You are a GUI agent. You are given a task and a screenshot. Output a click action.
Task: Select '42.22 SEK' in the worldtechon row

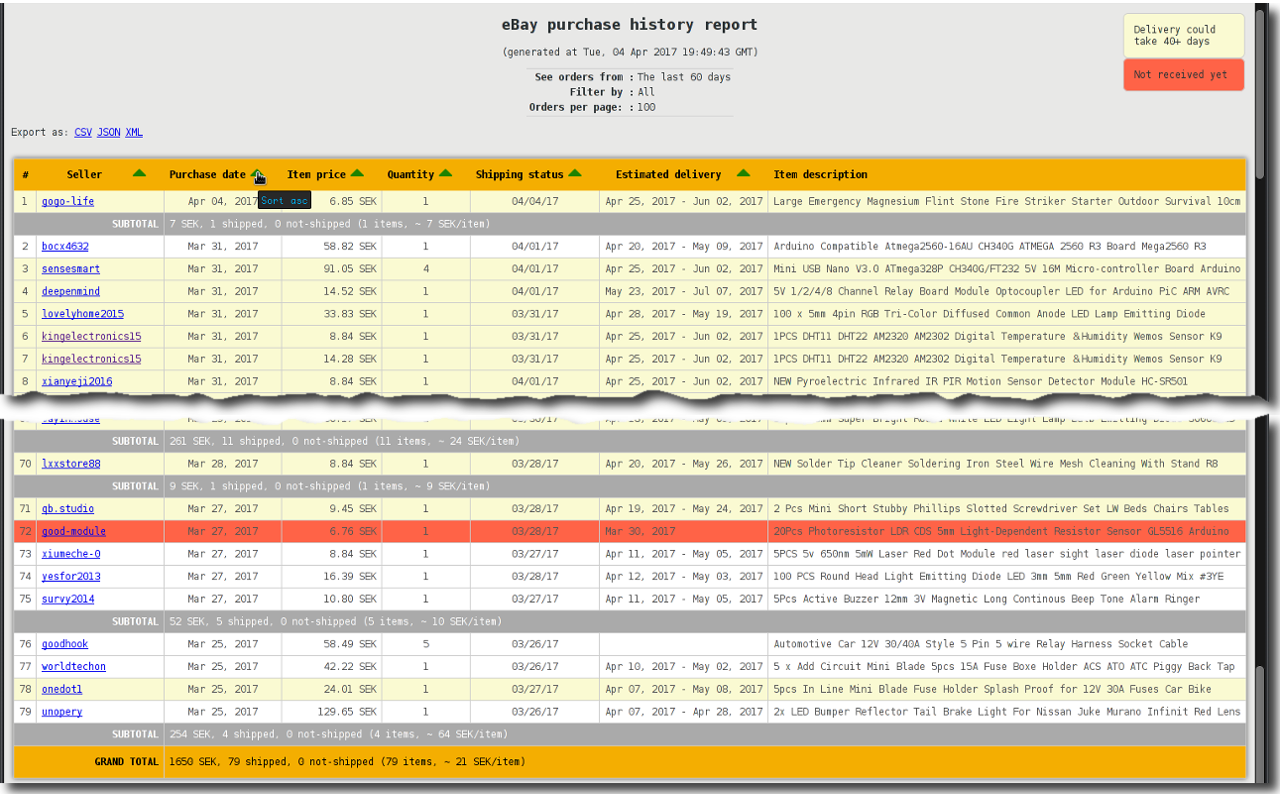click(x=350, y=666)
